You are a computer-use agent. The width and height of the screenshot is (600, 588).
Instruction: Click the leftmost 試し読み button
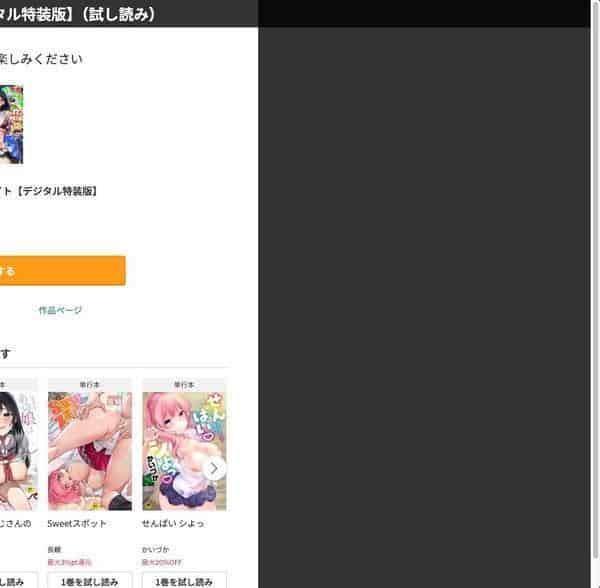19,581
